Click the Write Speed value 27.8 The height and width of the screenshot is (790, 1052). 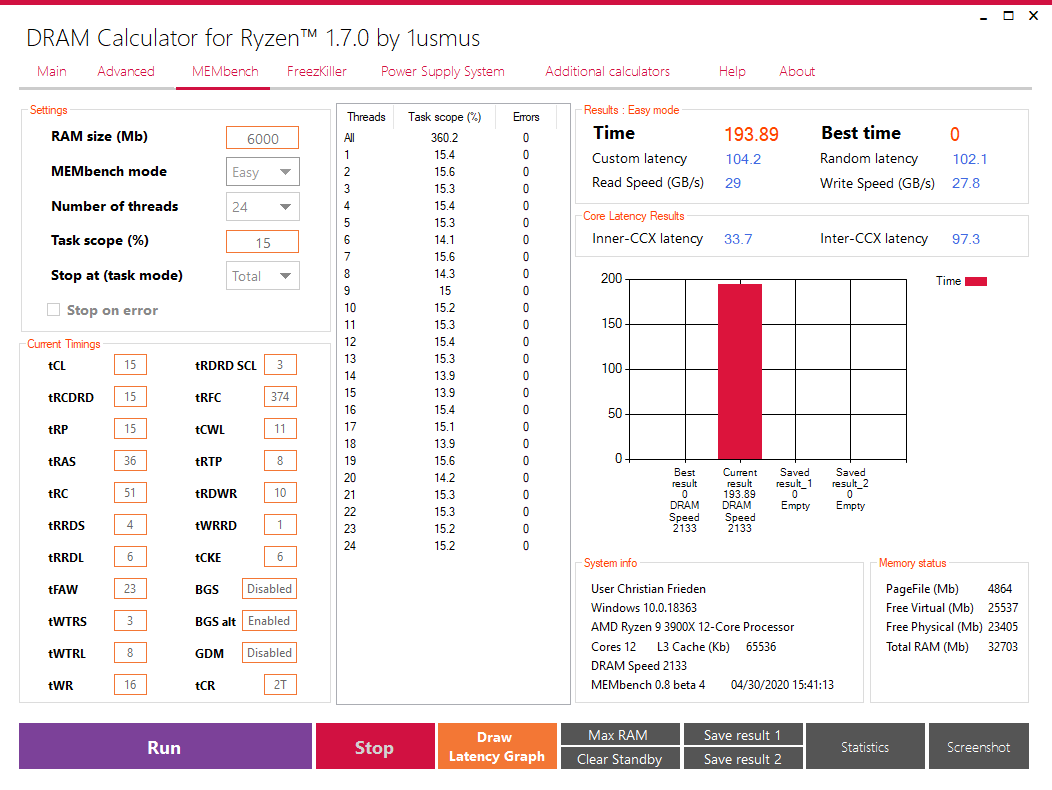[966, 183]
